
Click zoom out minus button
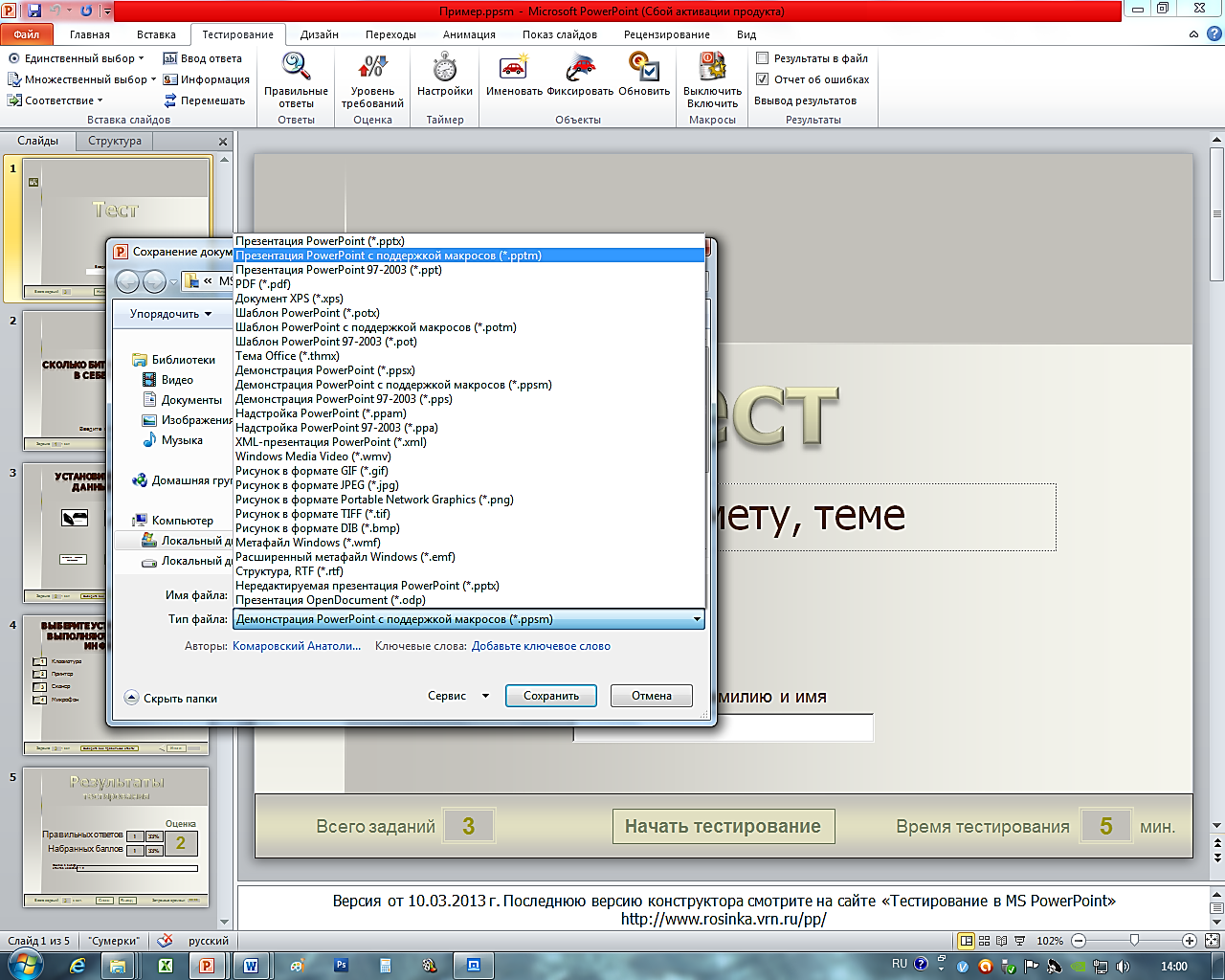click(1079, 941)
